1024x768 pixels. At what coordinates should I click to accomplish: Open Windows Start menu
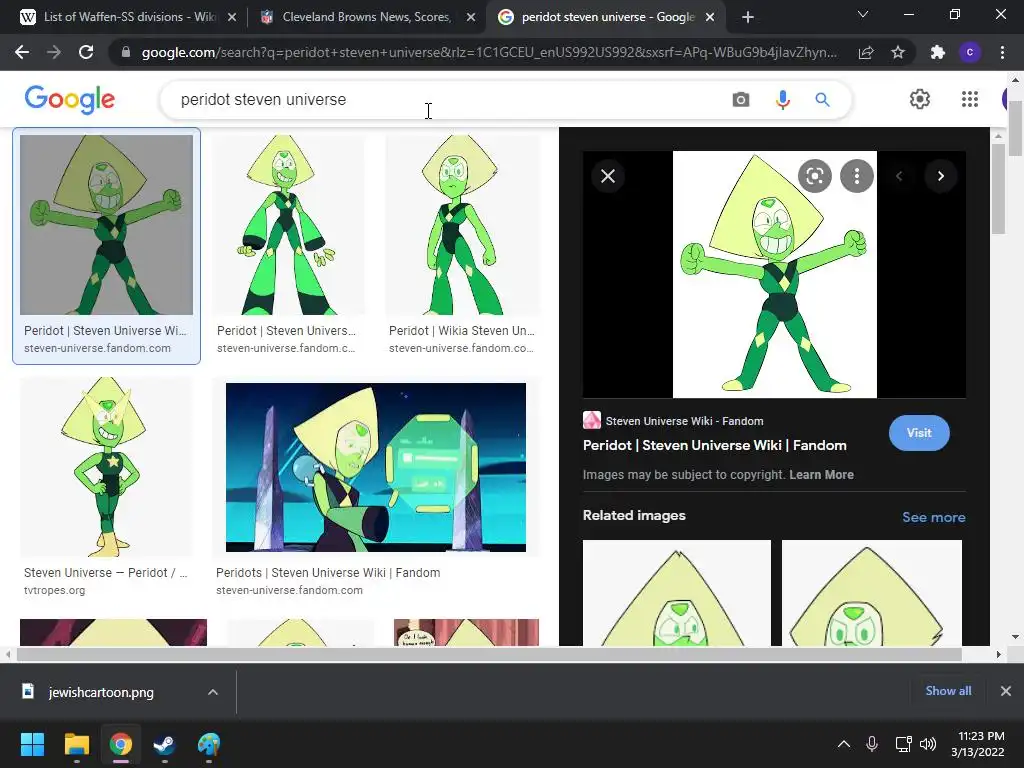[x=32, y=744]
